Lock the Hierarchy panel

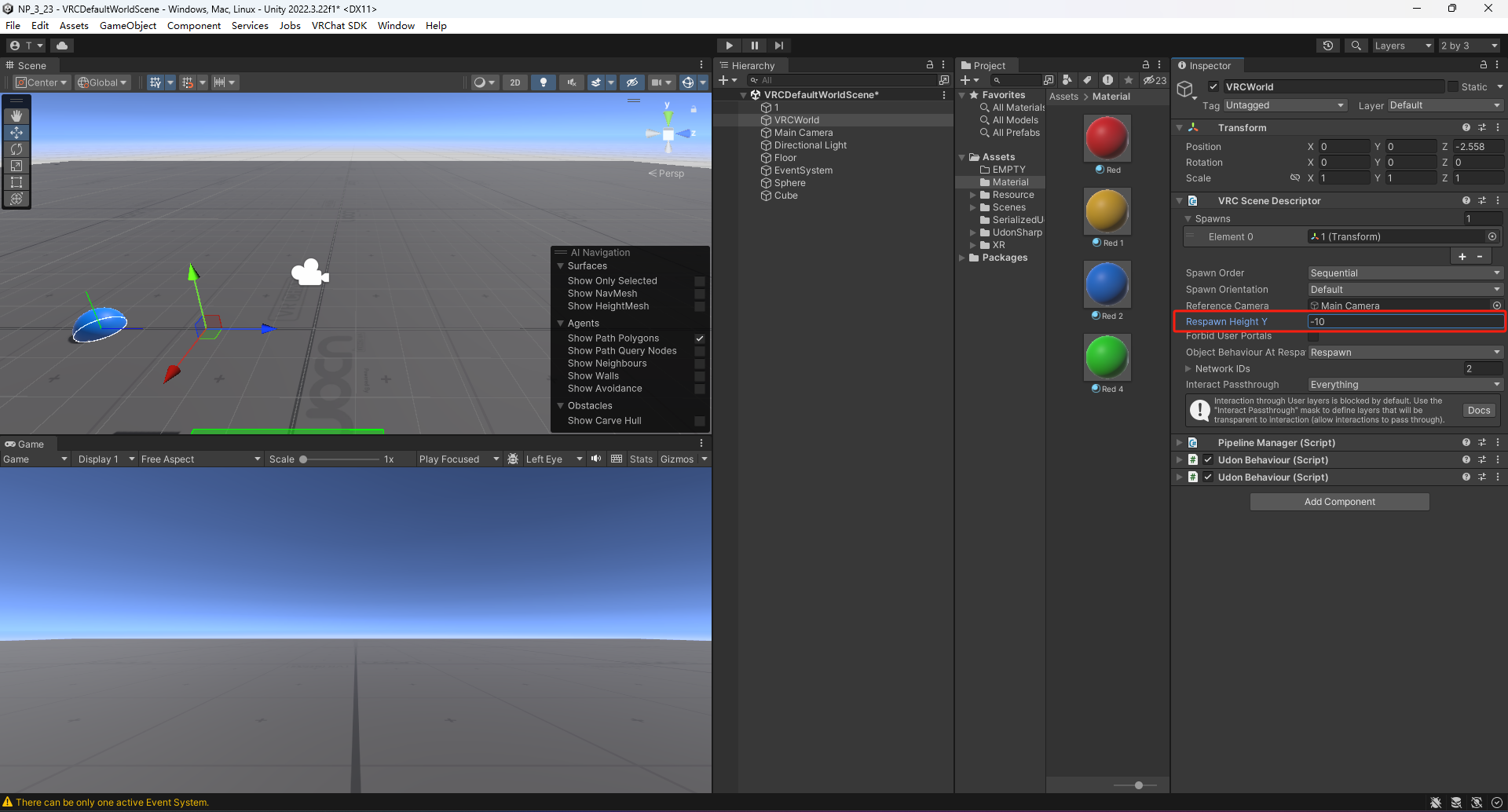[930, 65]
